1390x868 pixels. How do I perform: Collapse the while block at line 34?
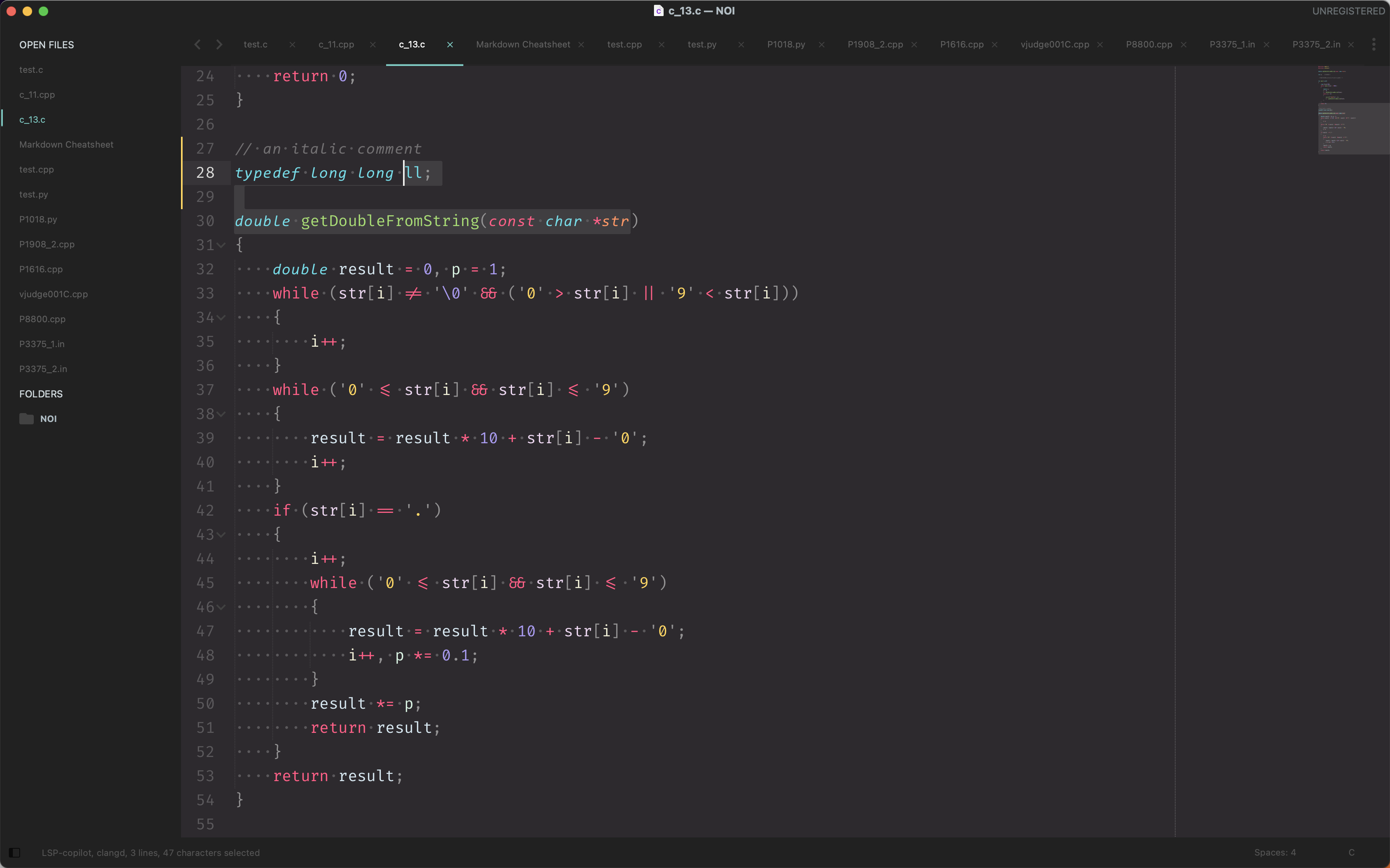pos(221,317)
